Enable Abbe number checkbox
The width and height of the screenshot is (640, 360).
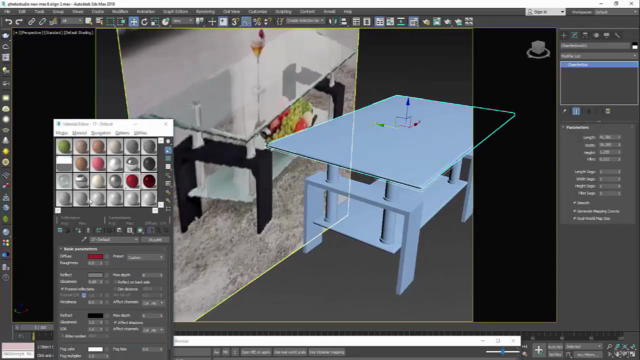pyautogui.click(x=62, y=336)
